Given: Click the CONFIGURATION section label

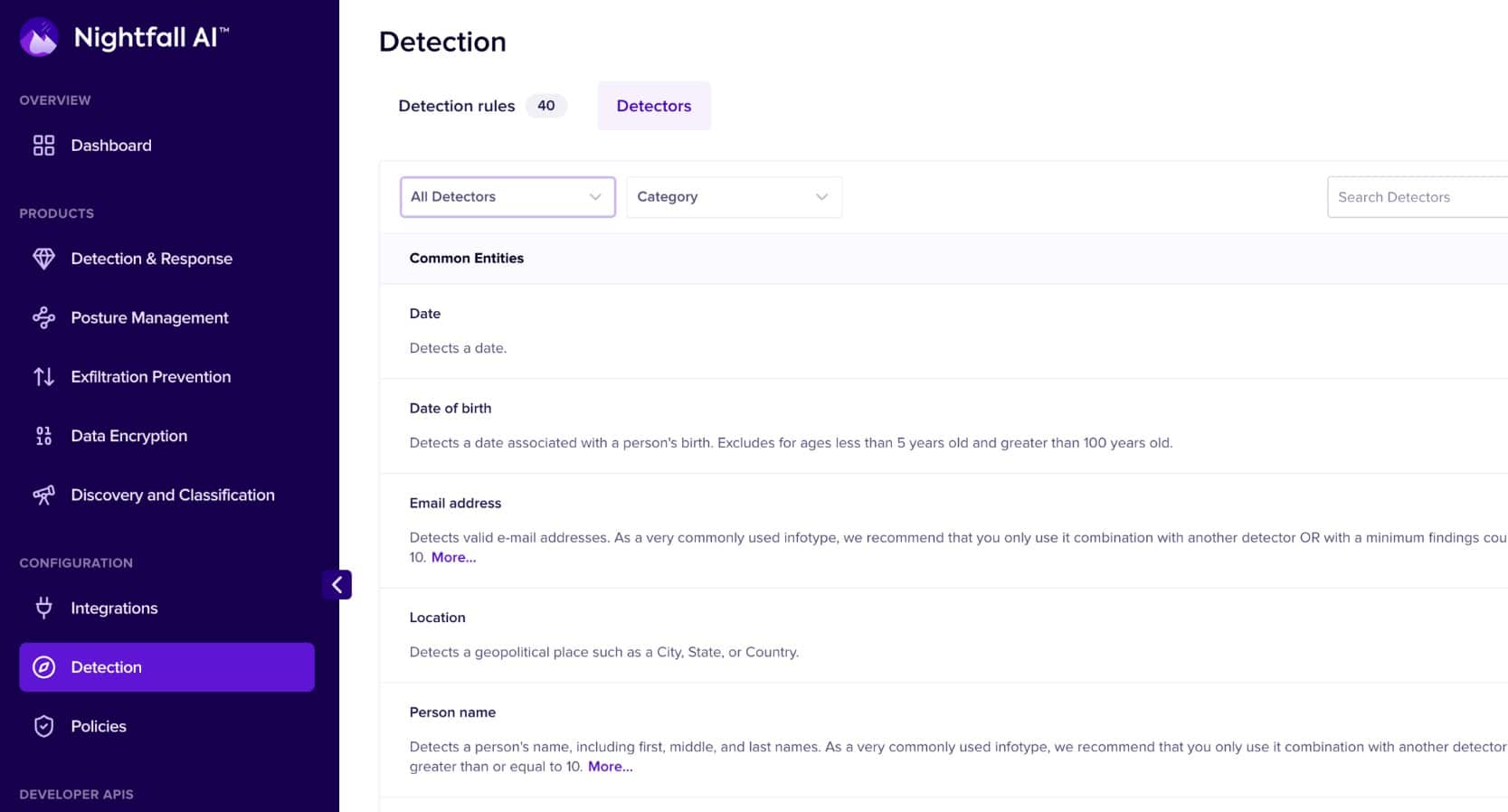Looking at the screenshot, I should (x=76, y=563).
